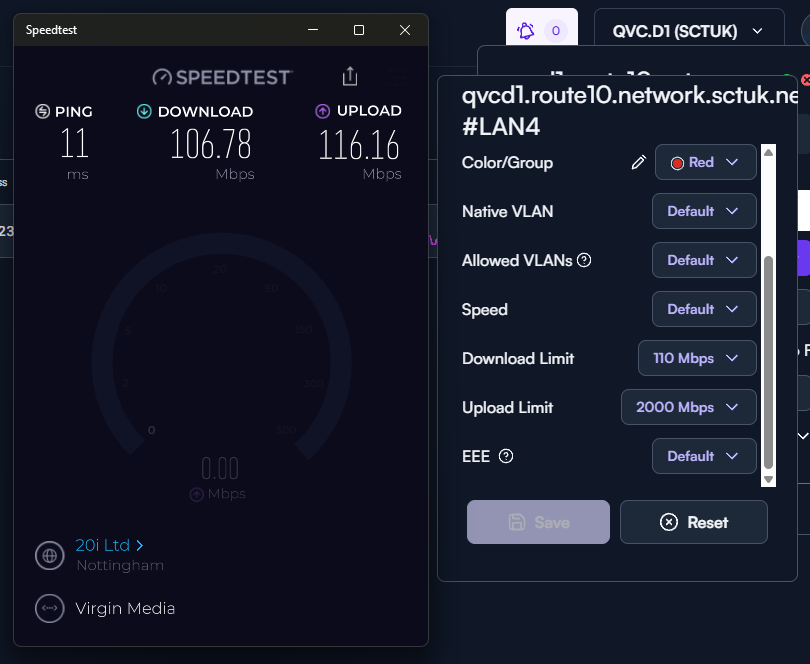
Task: Click the pencil edit icon beside Color/Group
Action: click(639, 163)
